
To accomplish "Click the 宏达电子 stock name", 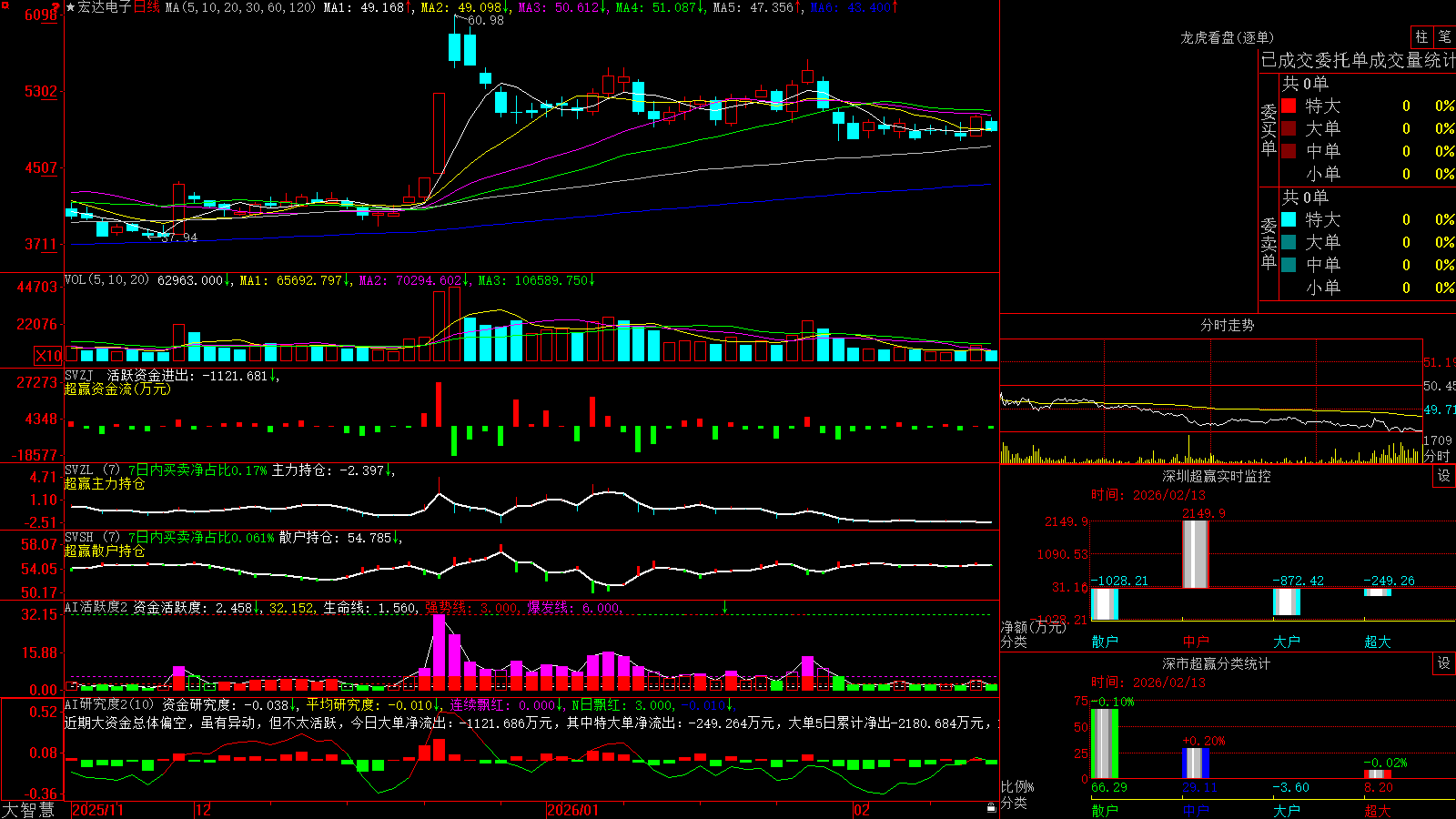I will (x=105, y=7).
